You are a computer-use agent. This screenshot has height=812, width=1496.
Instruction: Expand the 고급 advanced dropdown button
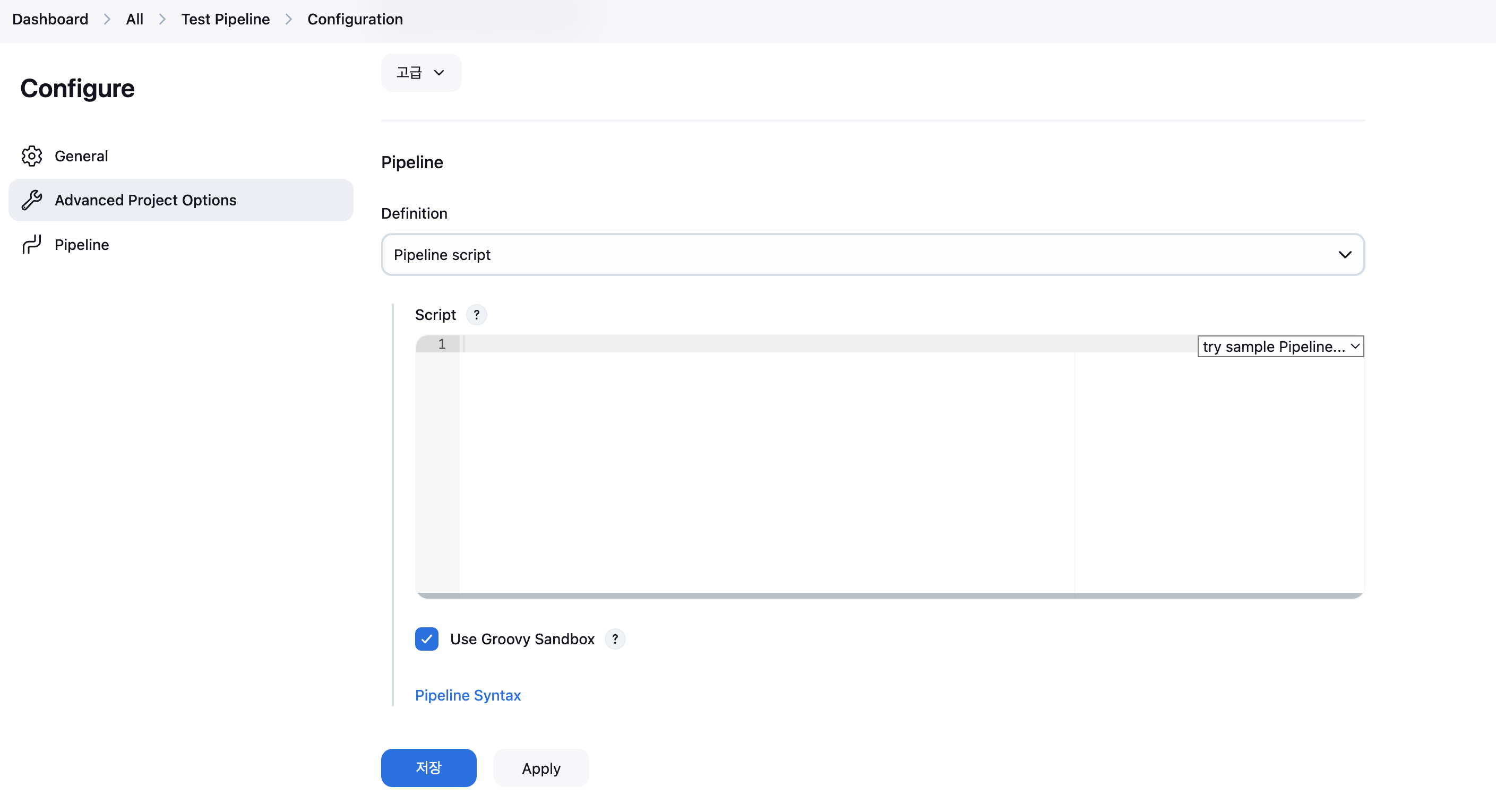pyautogui.click(x=421, y=73)
